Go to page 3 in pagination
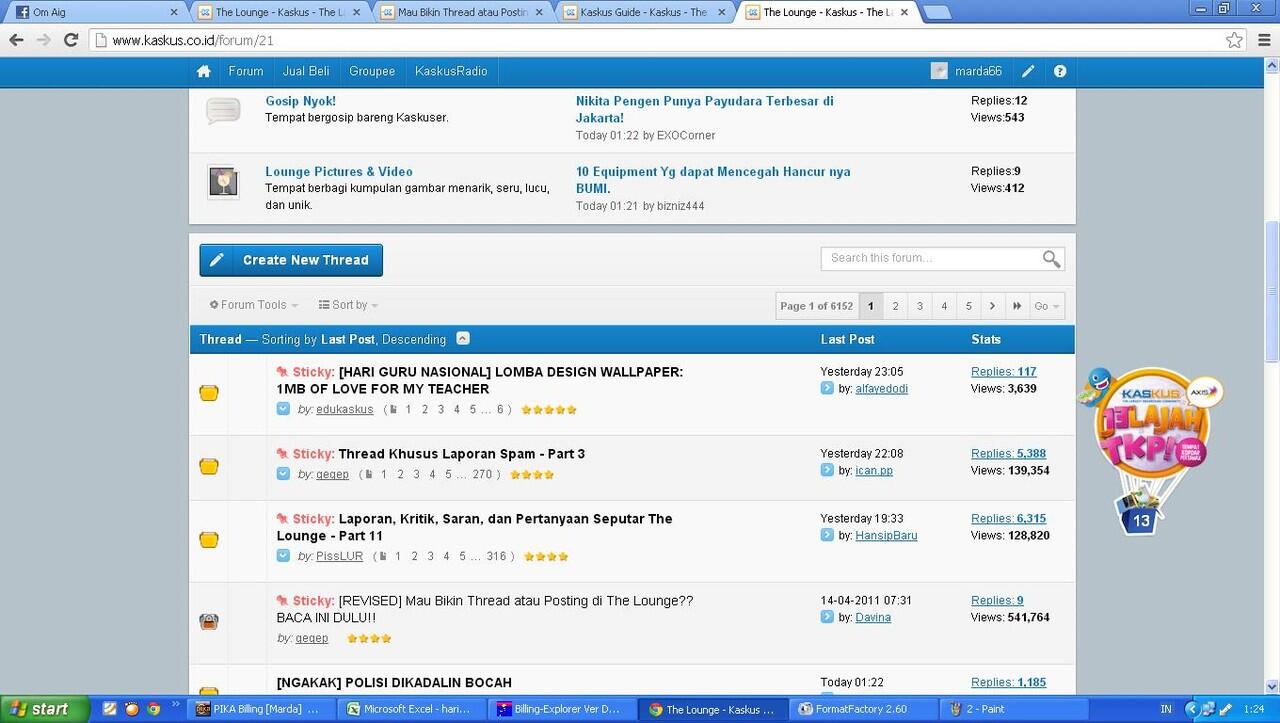 [919, 306]
